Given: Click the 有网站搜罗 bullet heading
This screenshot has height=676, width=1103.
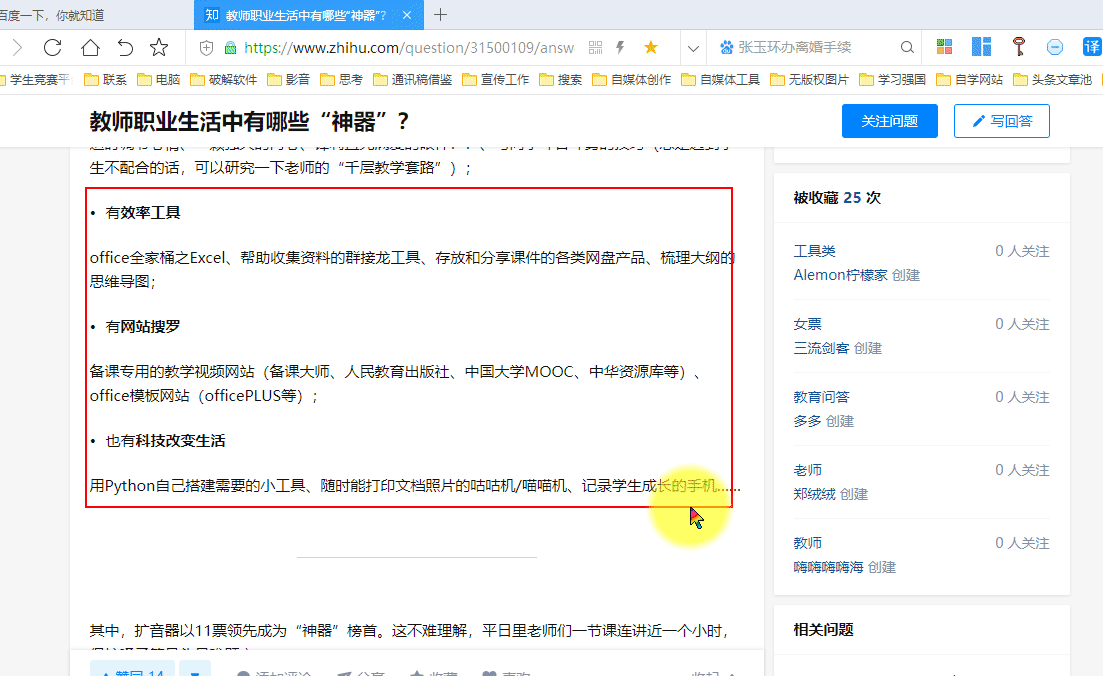Looking at the screenshot, I should pos(143,326).
